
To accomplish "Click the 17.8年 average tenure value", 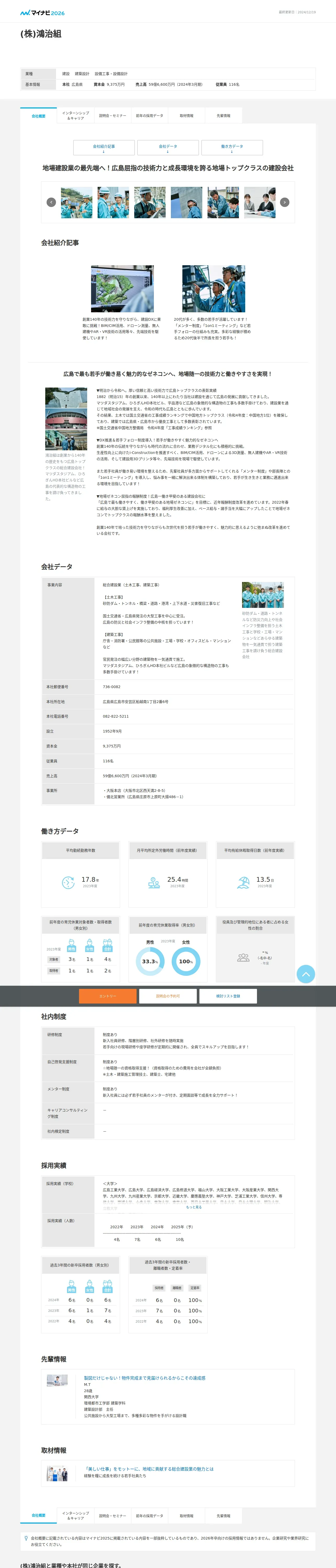I will (90, 880).
